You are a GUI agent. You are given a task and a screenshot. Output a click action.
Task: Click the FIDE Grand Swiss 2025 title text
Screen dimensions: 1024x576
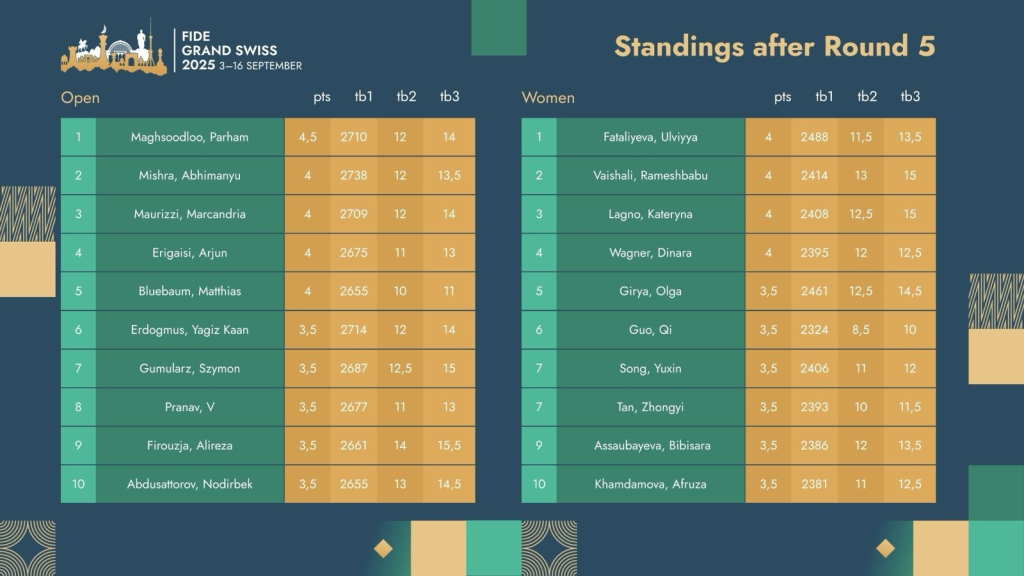click(x=237, y=50)
